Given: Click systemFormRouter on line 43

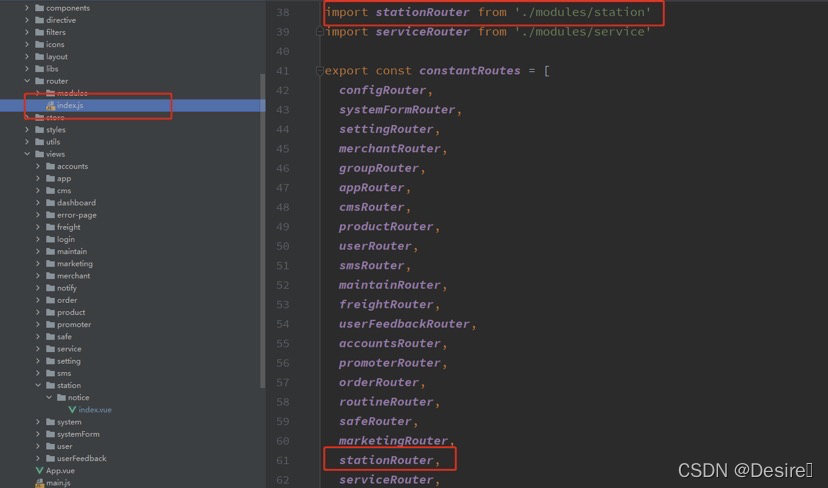Looking at the screenshot, I should (x=397, y=110).
